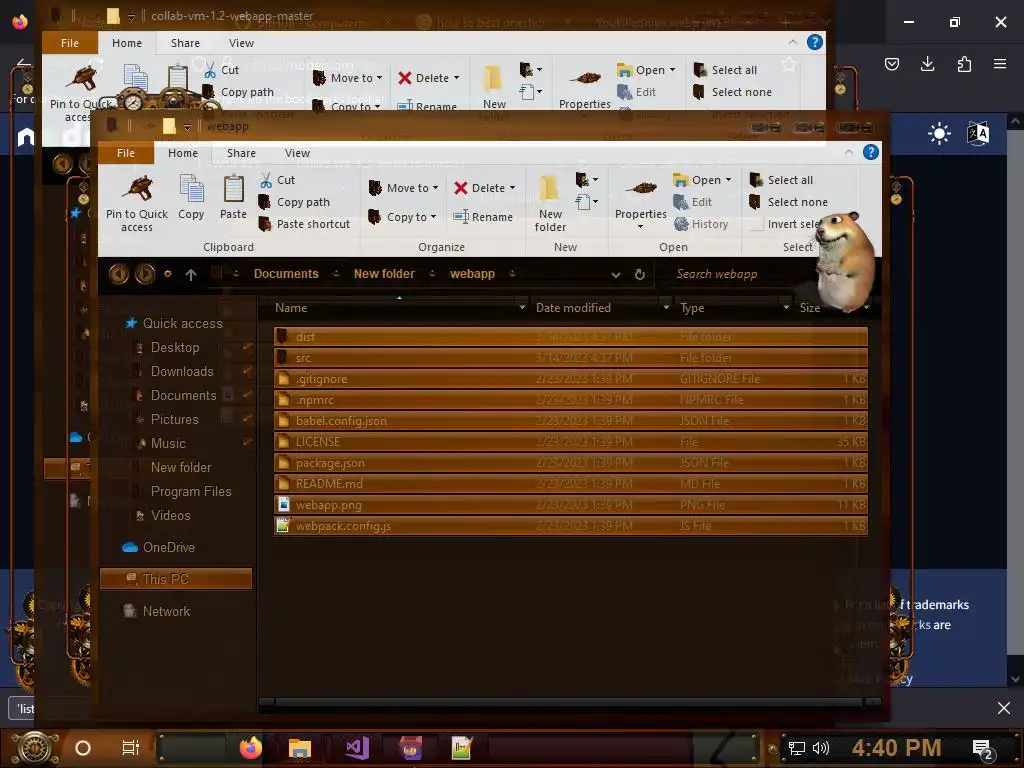Select the README.md file
Image resolution: width=1024 pixels, height=768 pixels.
[571, 483]
